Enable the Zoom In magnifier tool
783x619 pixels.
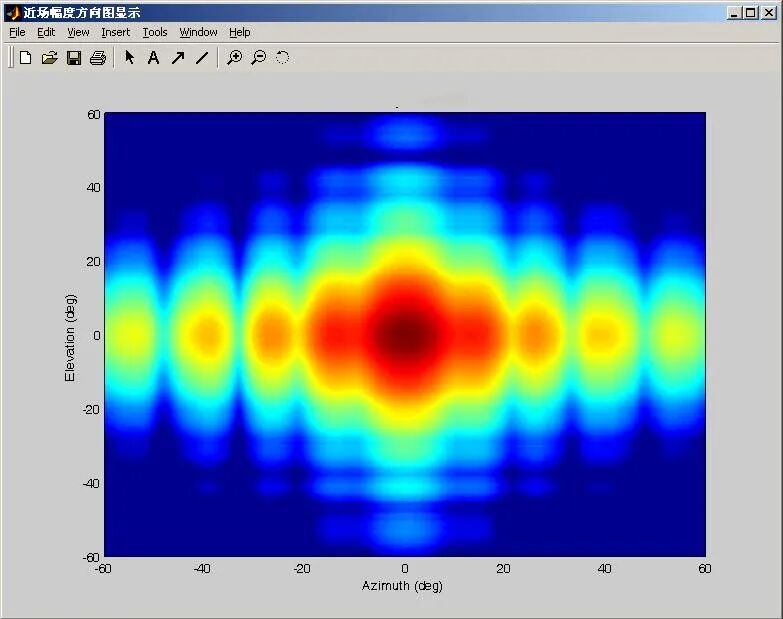234,58
